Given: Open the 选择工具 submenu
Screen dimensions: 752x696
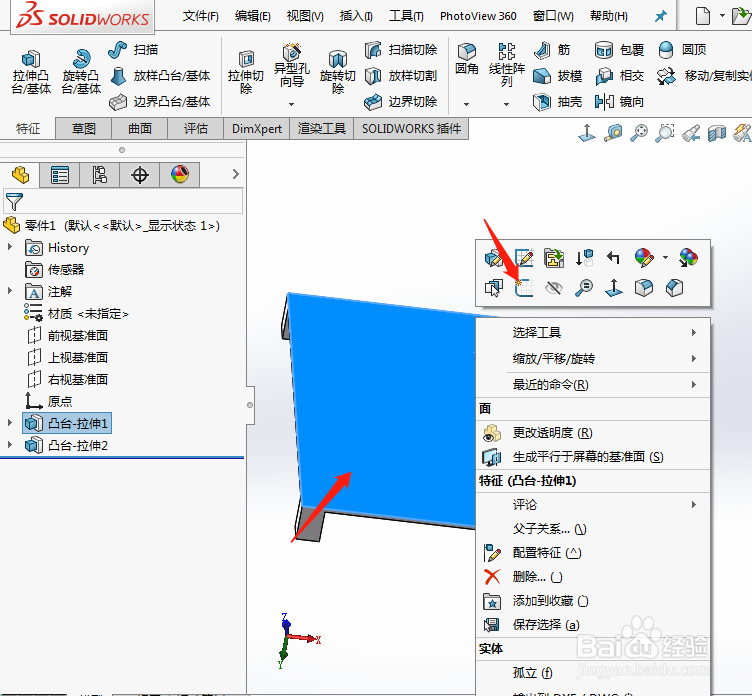Looking at the screenshot, I should tap(593, 332).
